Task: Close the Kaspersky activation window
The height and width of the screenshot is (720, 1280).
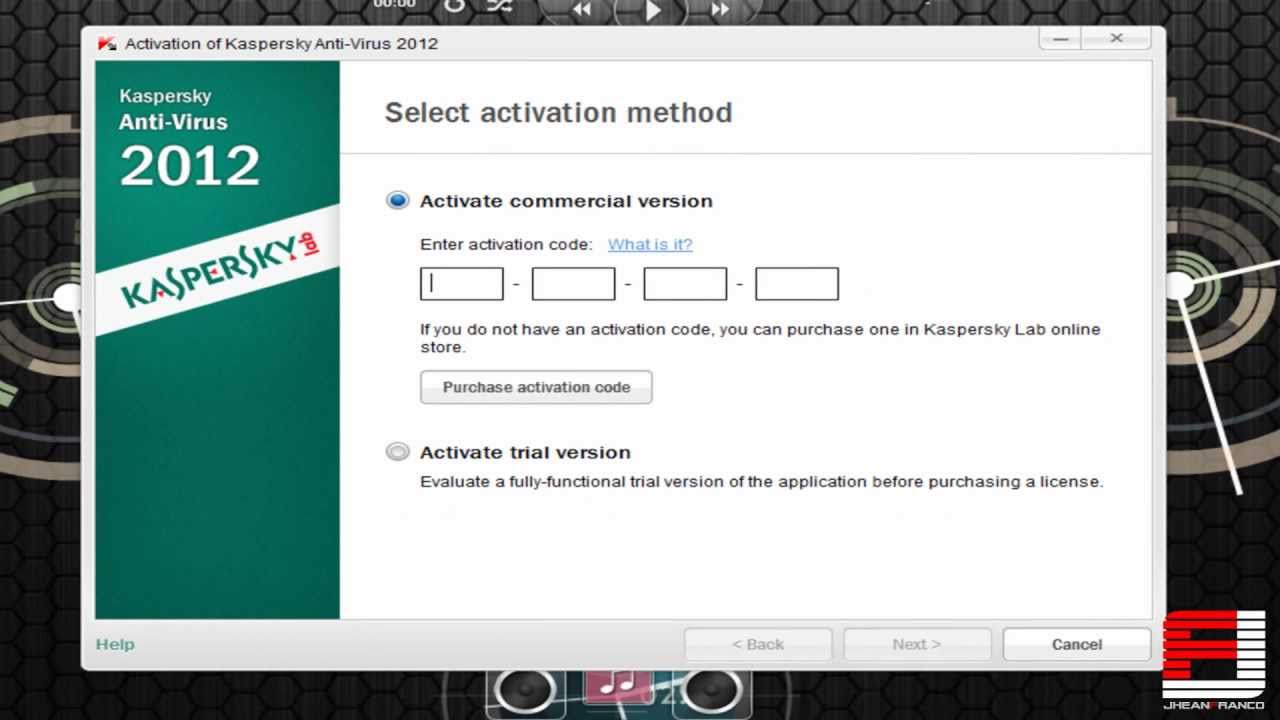Action: (1116, 38)
